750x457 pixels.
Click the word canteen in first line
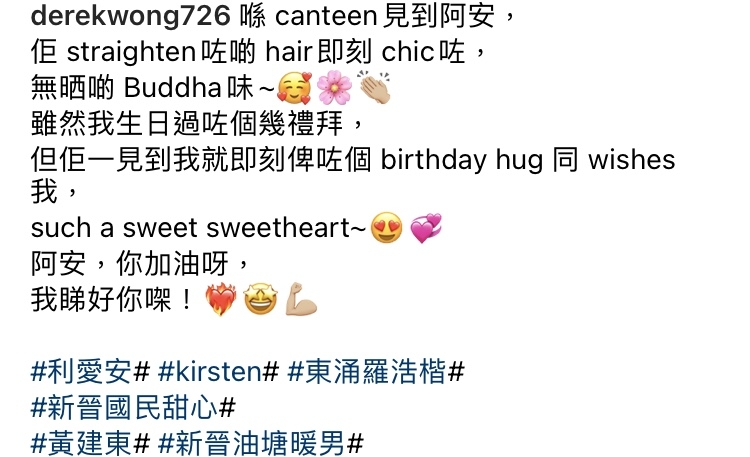[x=326, y=16]
